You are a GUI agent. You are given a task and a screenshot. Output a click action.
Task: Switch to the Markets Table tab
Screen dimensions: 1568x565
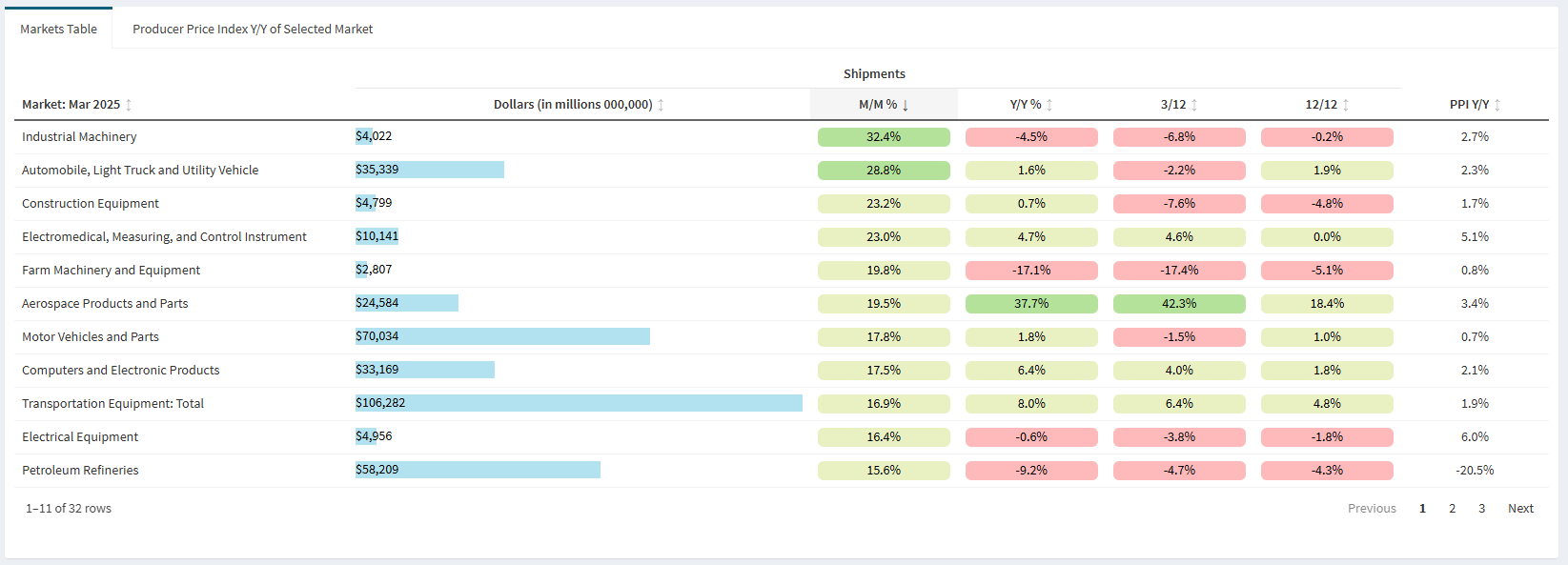[58, 29]
